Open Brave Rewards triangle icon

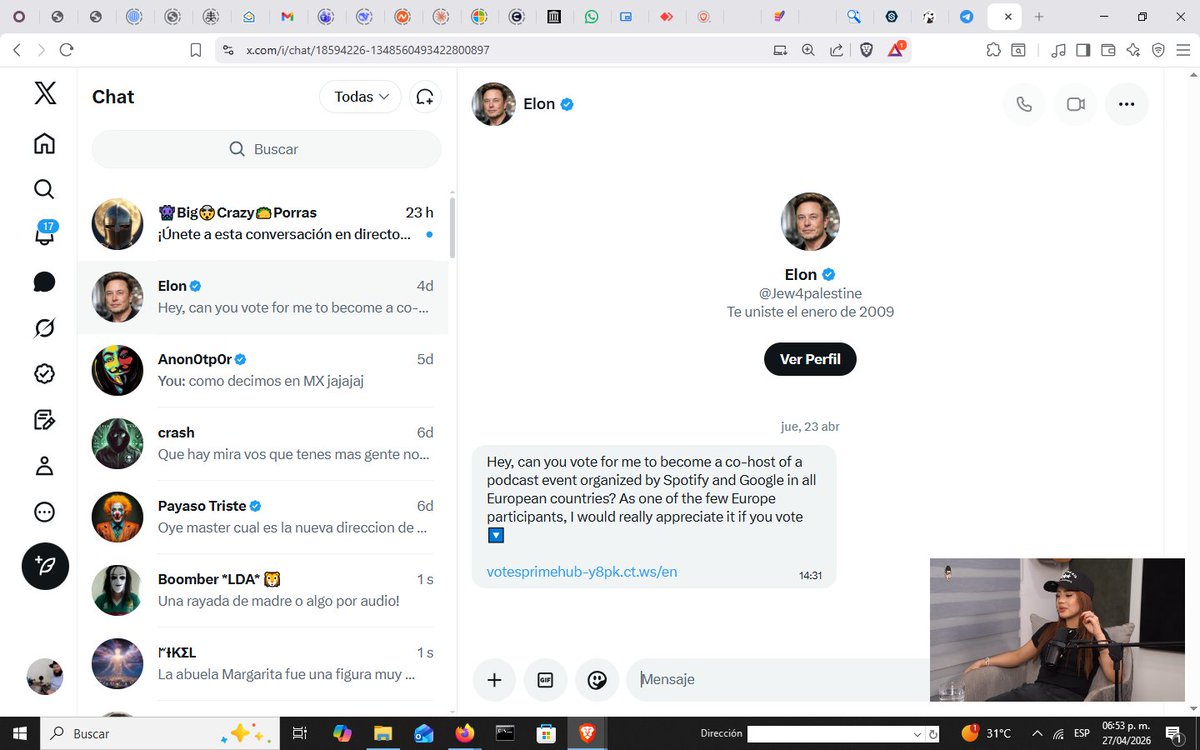pyautogui.click(x=896, y=49)
